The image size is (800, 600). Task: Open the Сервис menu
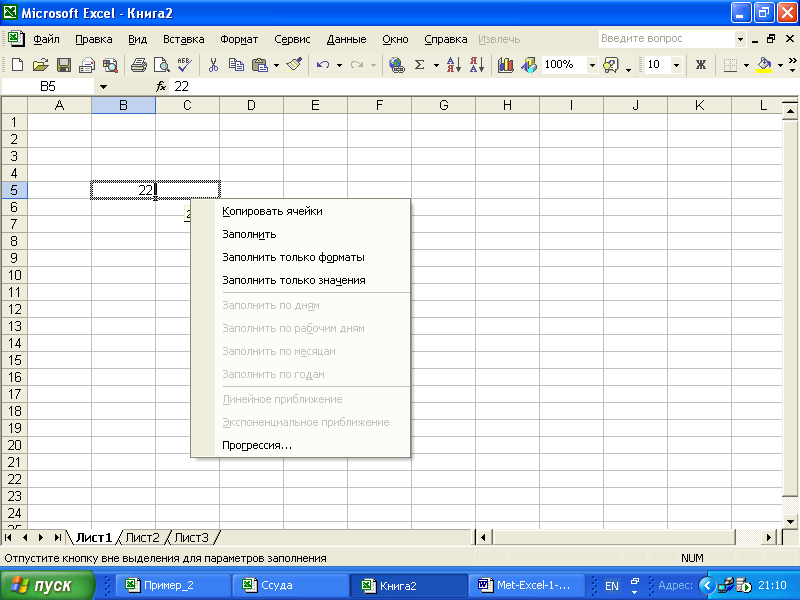292,39
